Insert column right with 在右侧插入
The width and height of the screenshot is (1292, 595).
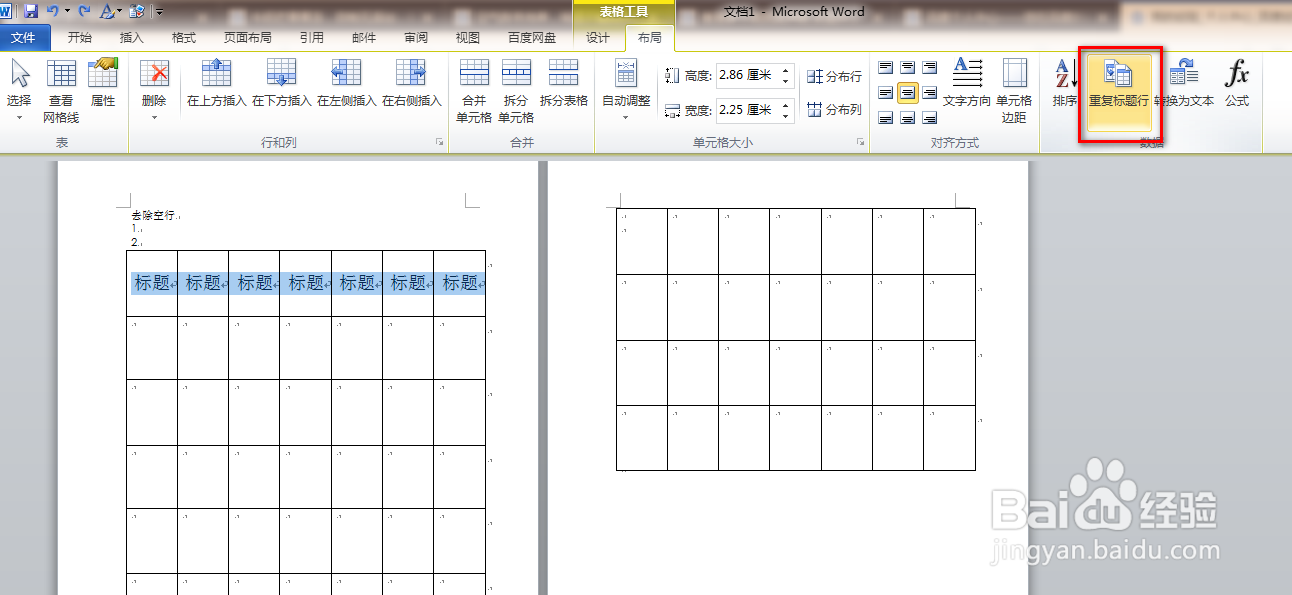tap(412, 83)
